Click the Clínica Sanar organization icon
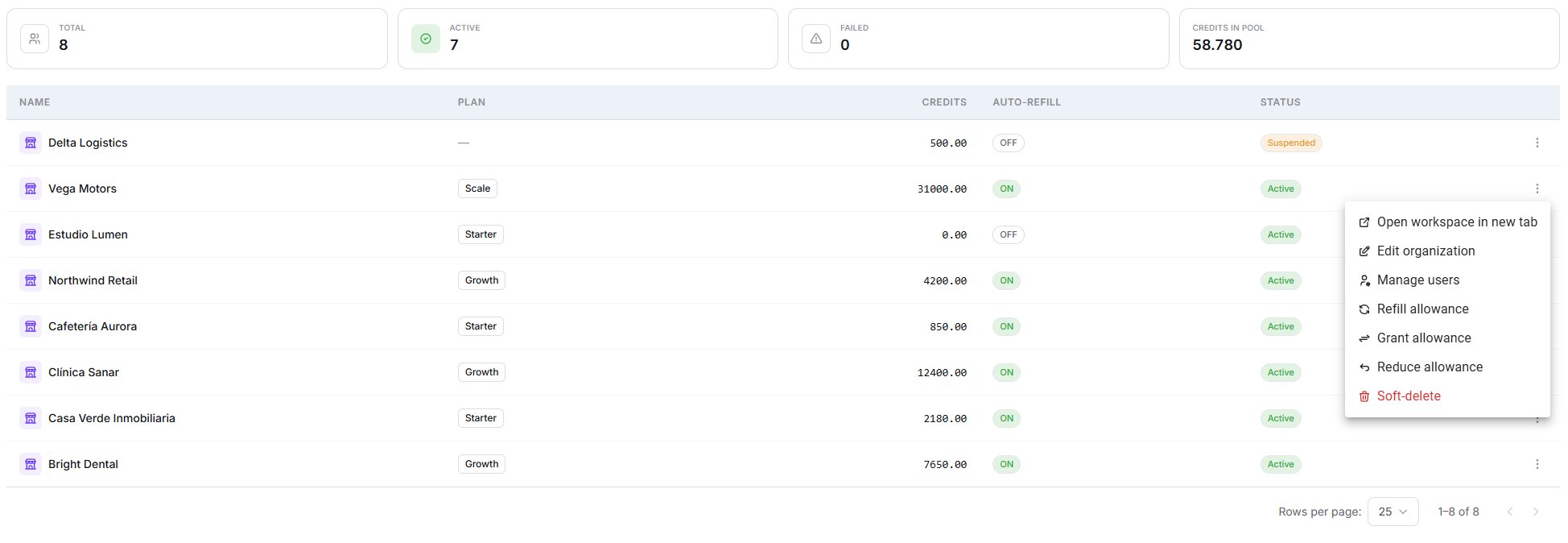1568x543 pixels. [31, 372]
